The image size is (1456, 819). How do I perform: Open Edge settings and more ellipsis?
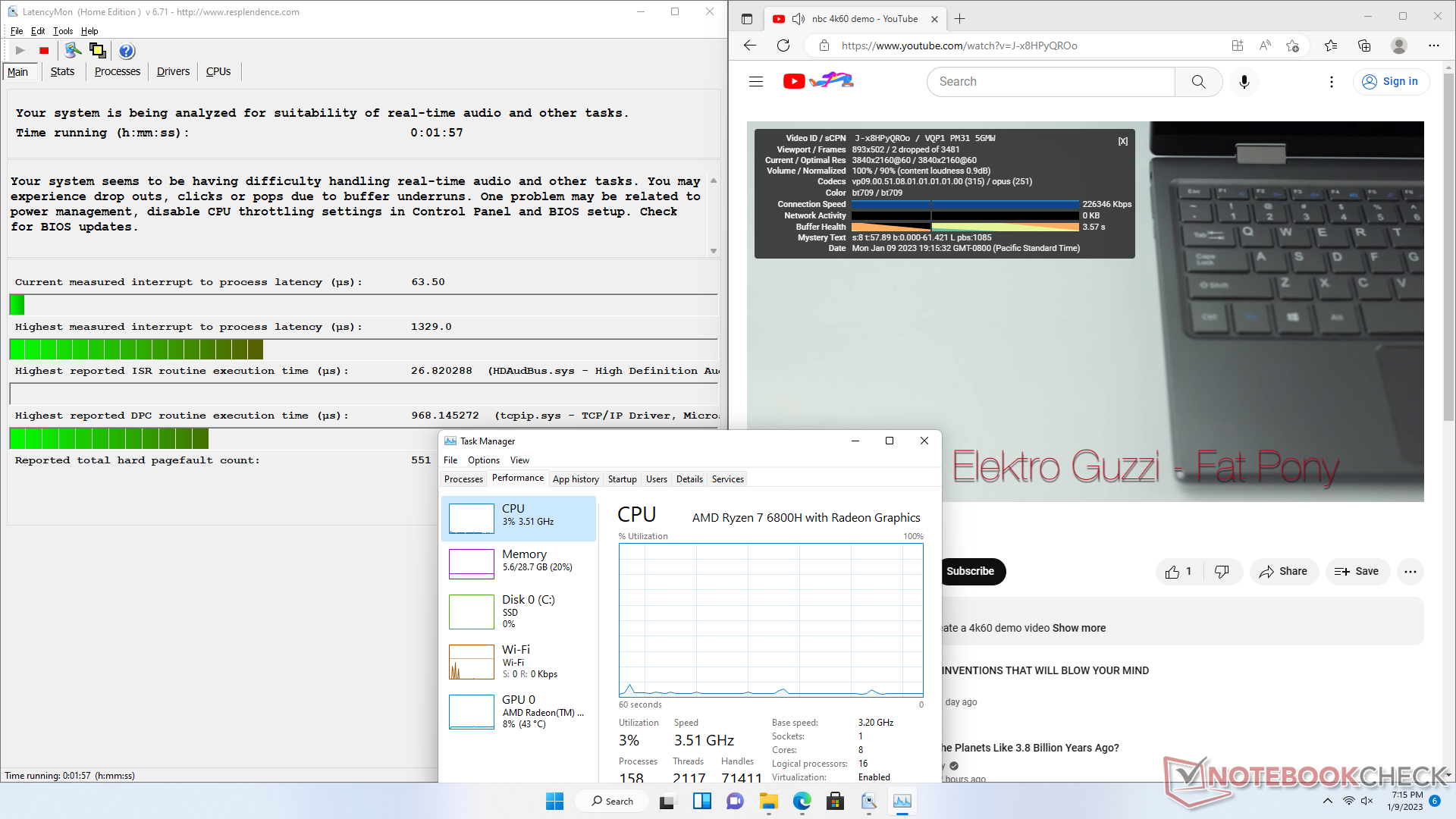(1433, 45)
